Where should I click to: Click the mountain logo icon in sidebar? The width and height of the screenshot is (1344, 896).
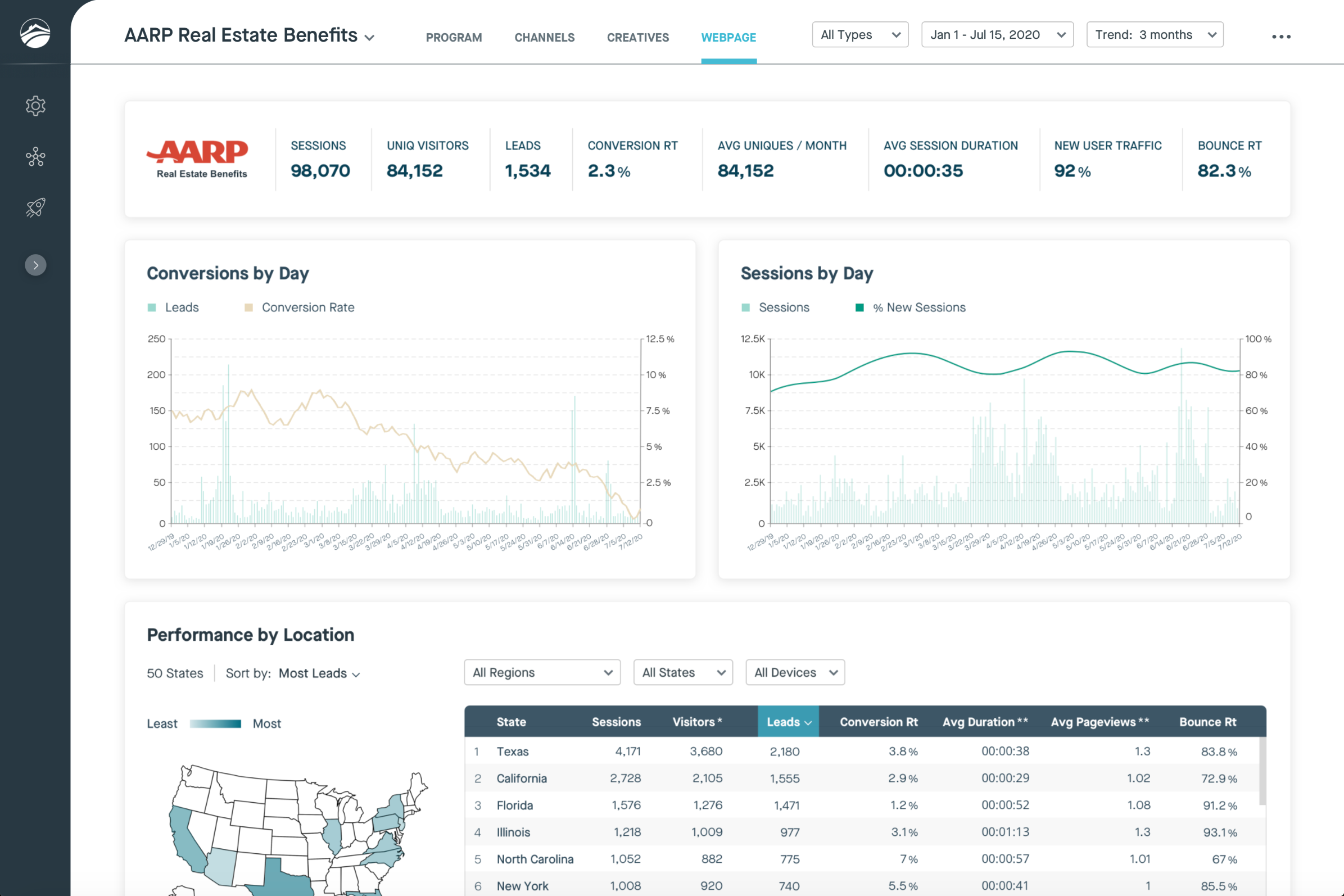(x=35, y=33)
